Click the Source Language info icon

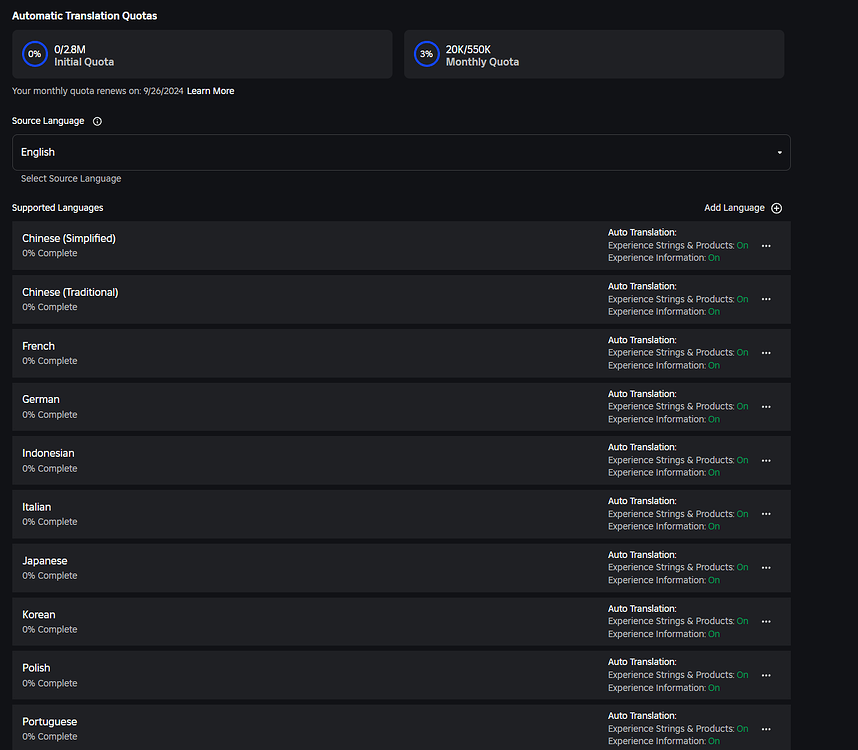tap(97, 121)
